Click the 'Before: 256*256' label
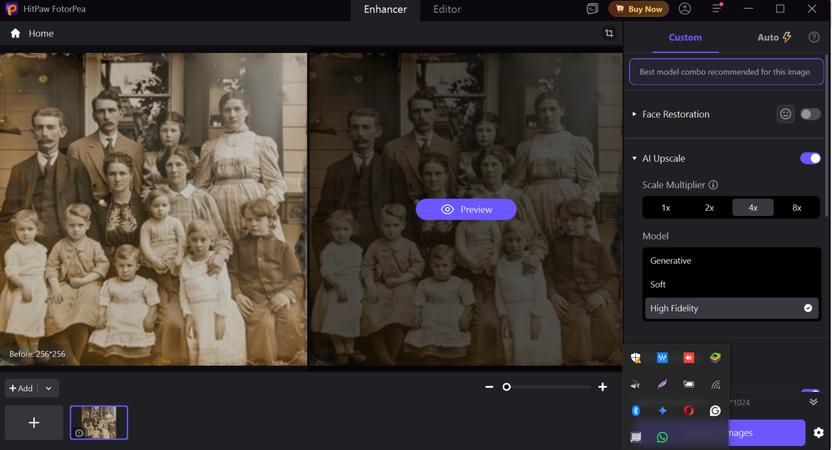 [37, 354]
